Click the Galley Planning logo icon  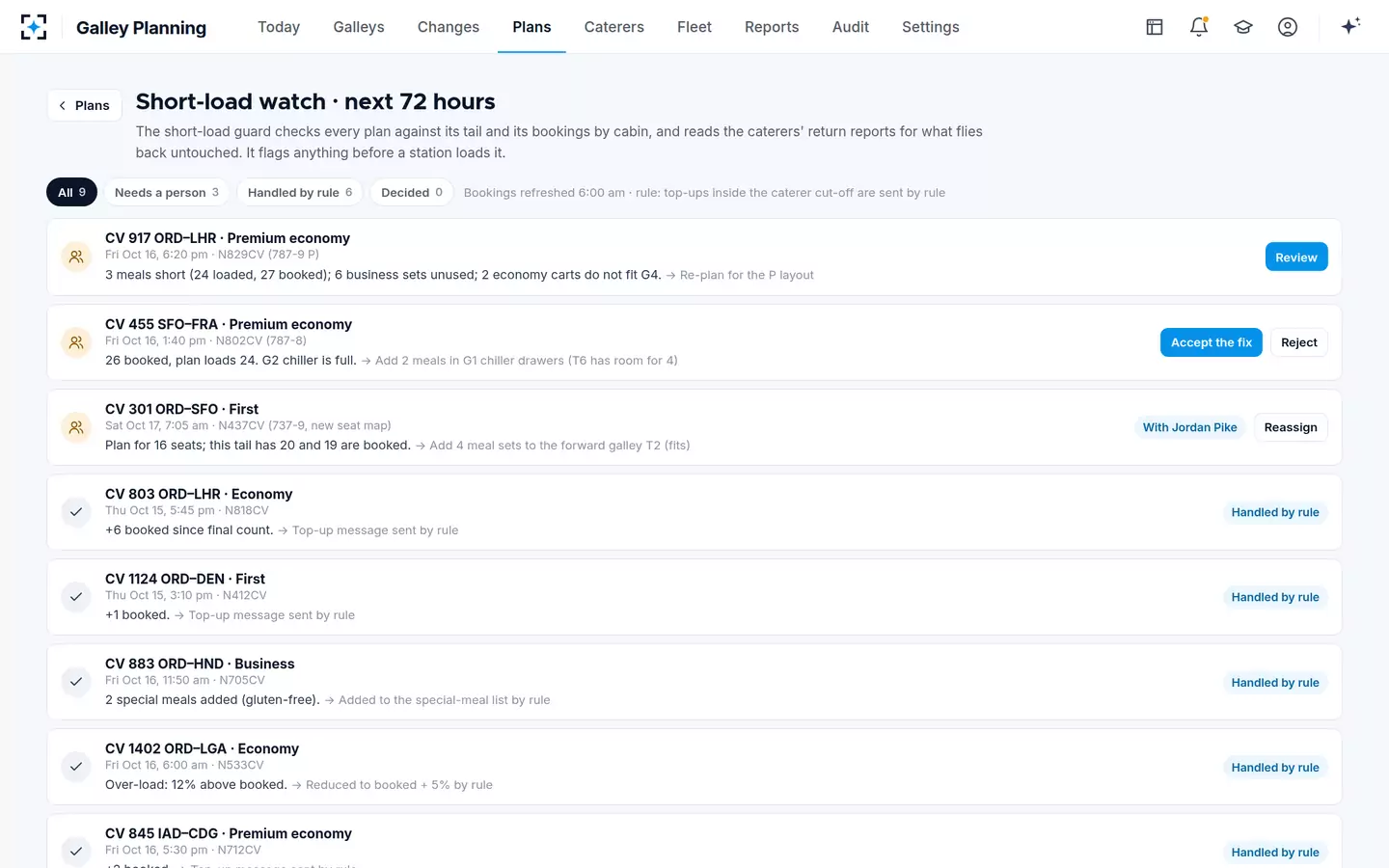tap(34, 27)
